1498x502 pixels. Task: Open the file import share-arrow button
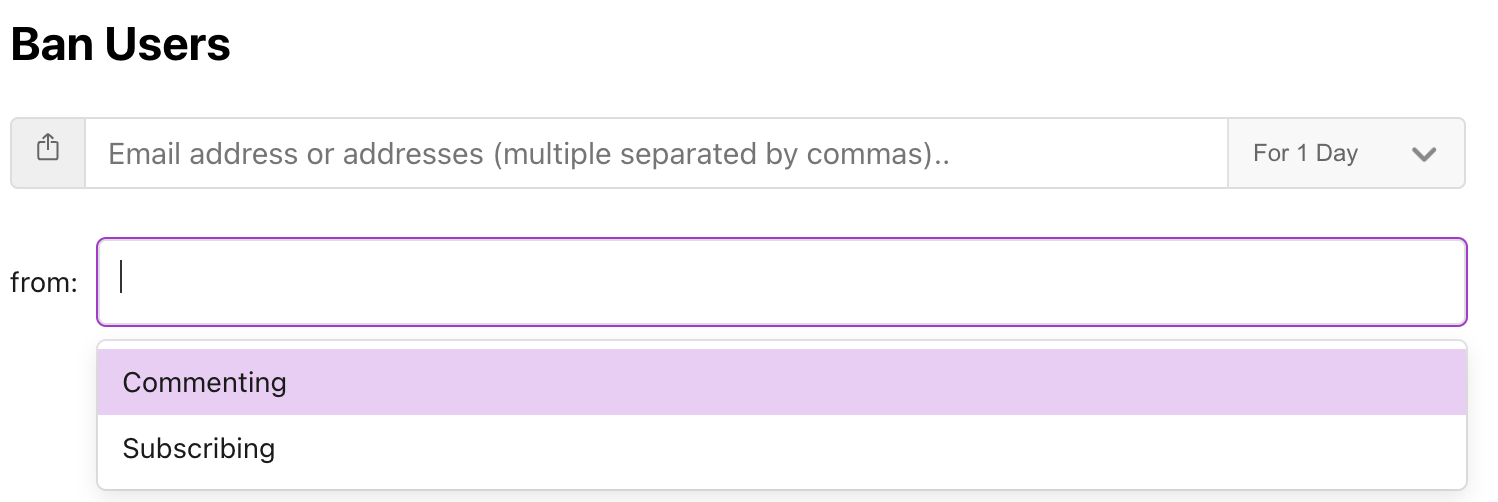pyautogui.click(x=48, y=153)
